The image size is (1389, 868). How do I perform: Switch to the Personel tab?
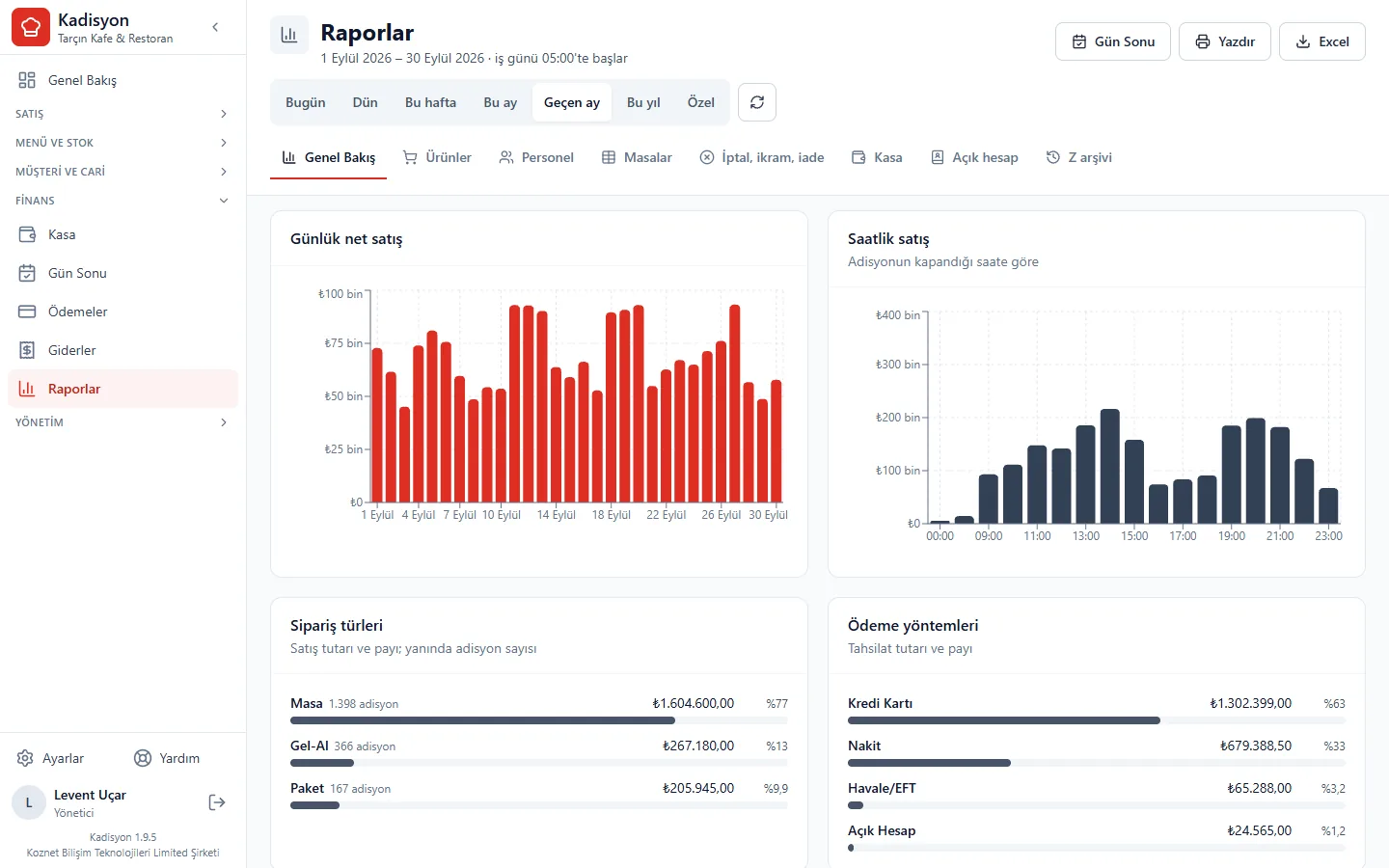[536, 157]
